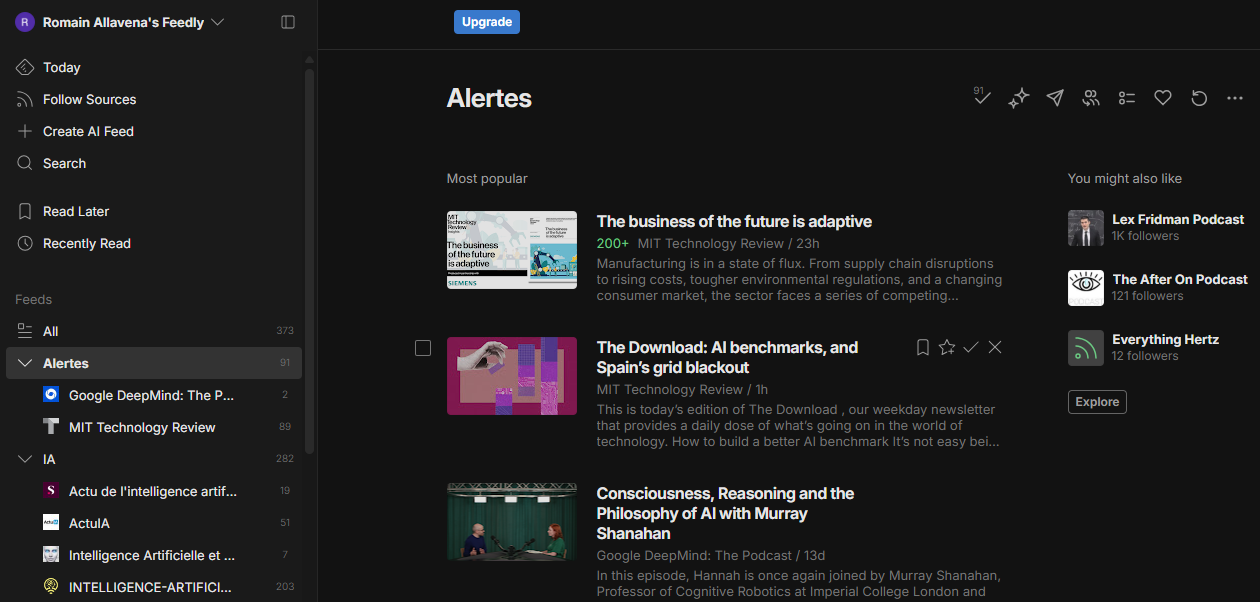Go to Recently Read in the sidebar

[86, 243]
